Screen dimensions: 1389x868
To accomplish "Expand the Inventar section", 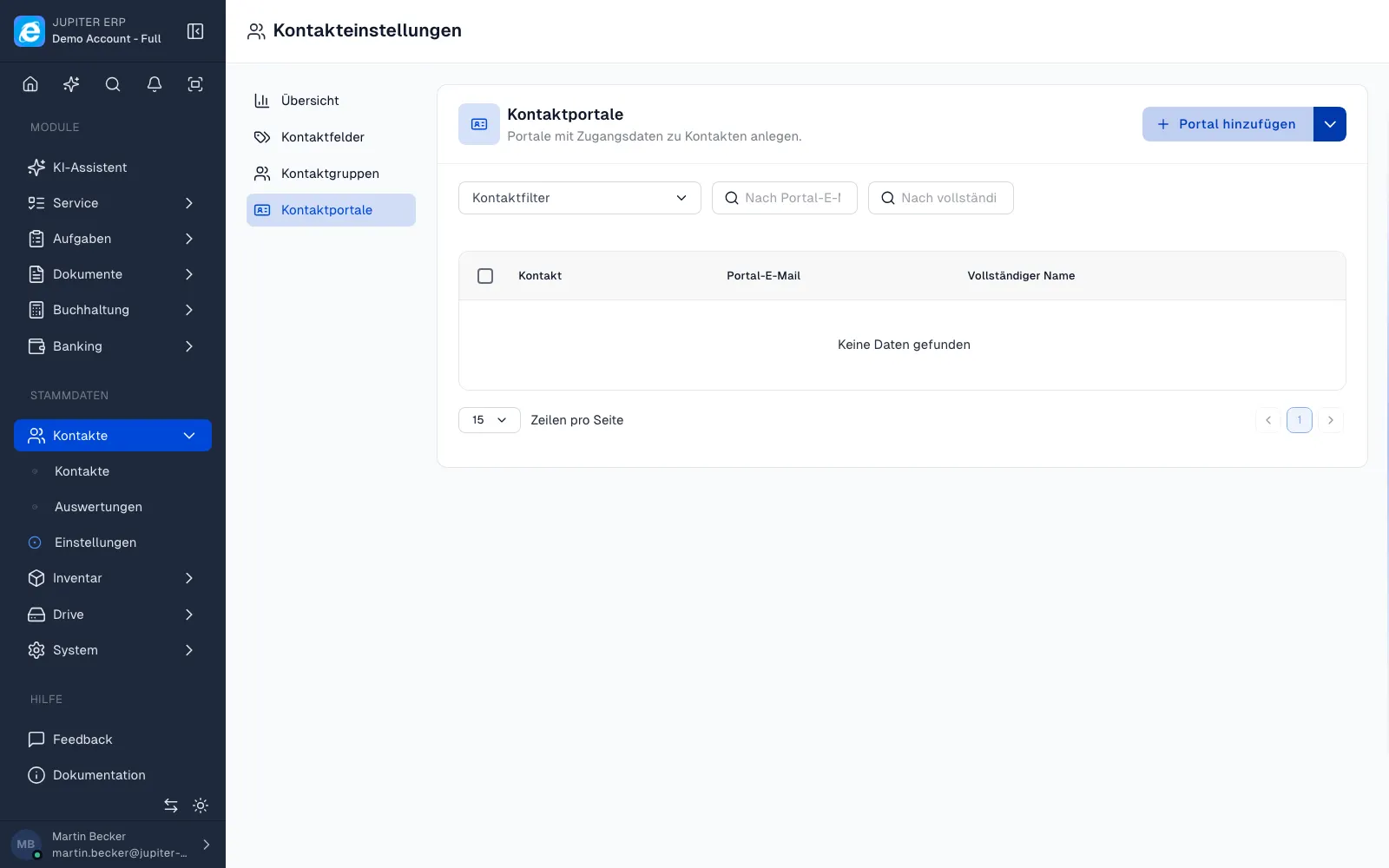I will tap(113, 578).
